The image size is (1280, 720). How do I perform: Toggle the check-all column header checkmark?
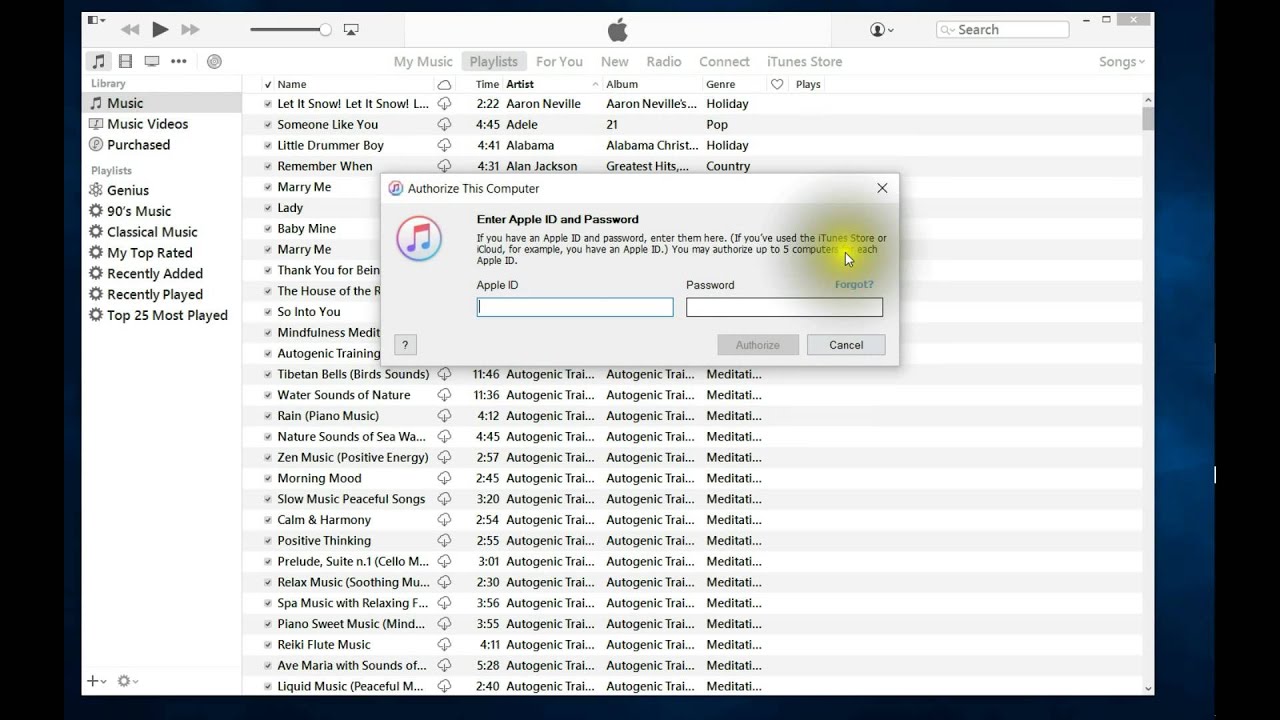[x=268, y=84]
